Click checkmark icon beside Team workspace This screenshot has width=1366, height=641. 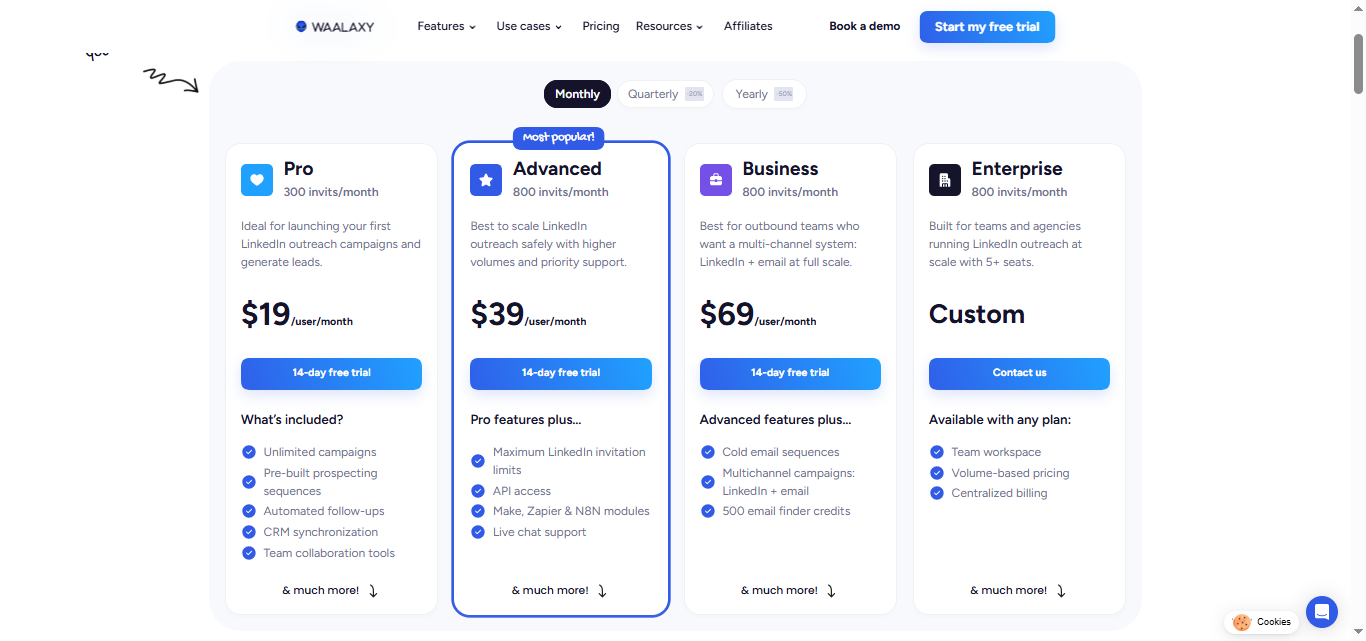click(937, 452)
